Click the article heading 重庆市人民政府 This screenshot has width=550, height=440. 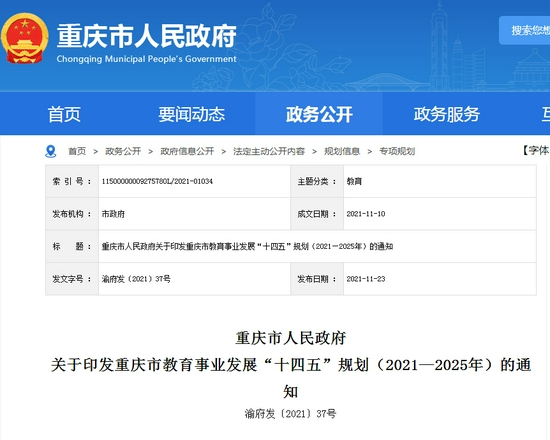pos(291,338)
